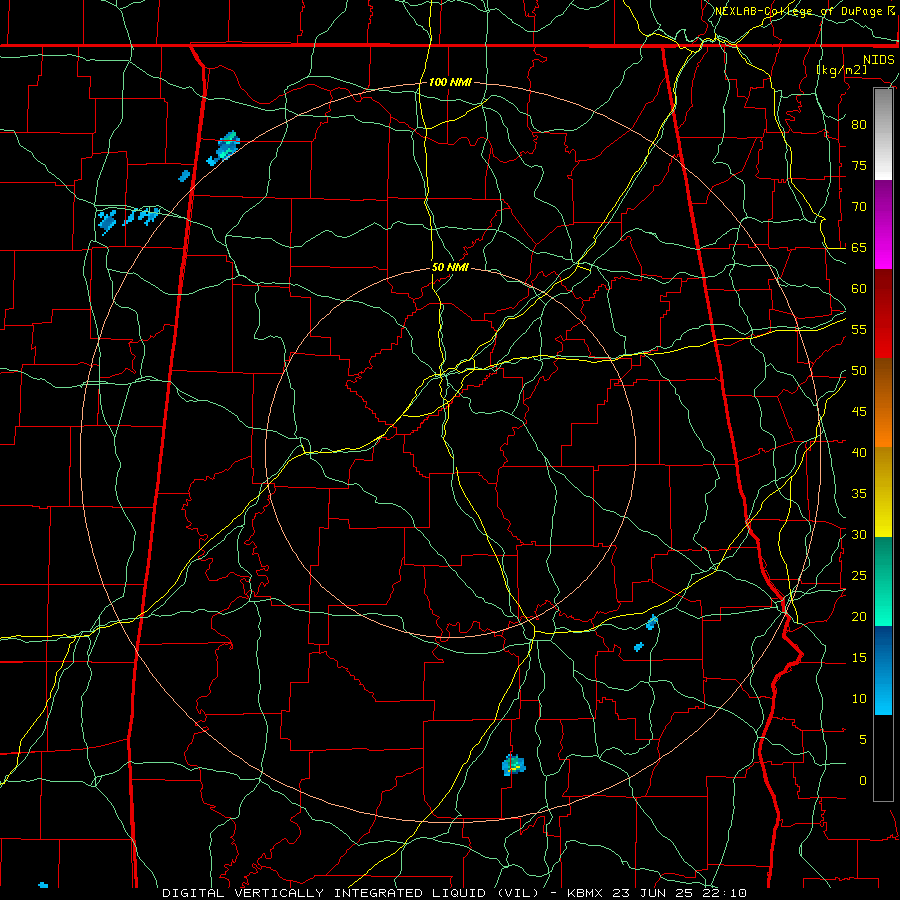Select the "30" value on the VIL scale

tap(859, 535)
